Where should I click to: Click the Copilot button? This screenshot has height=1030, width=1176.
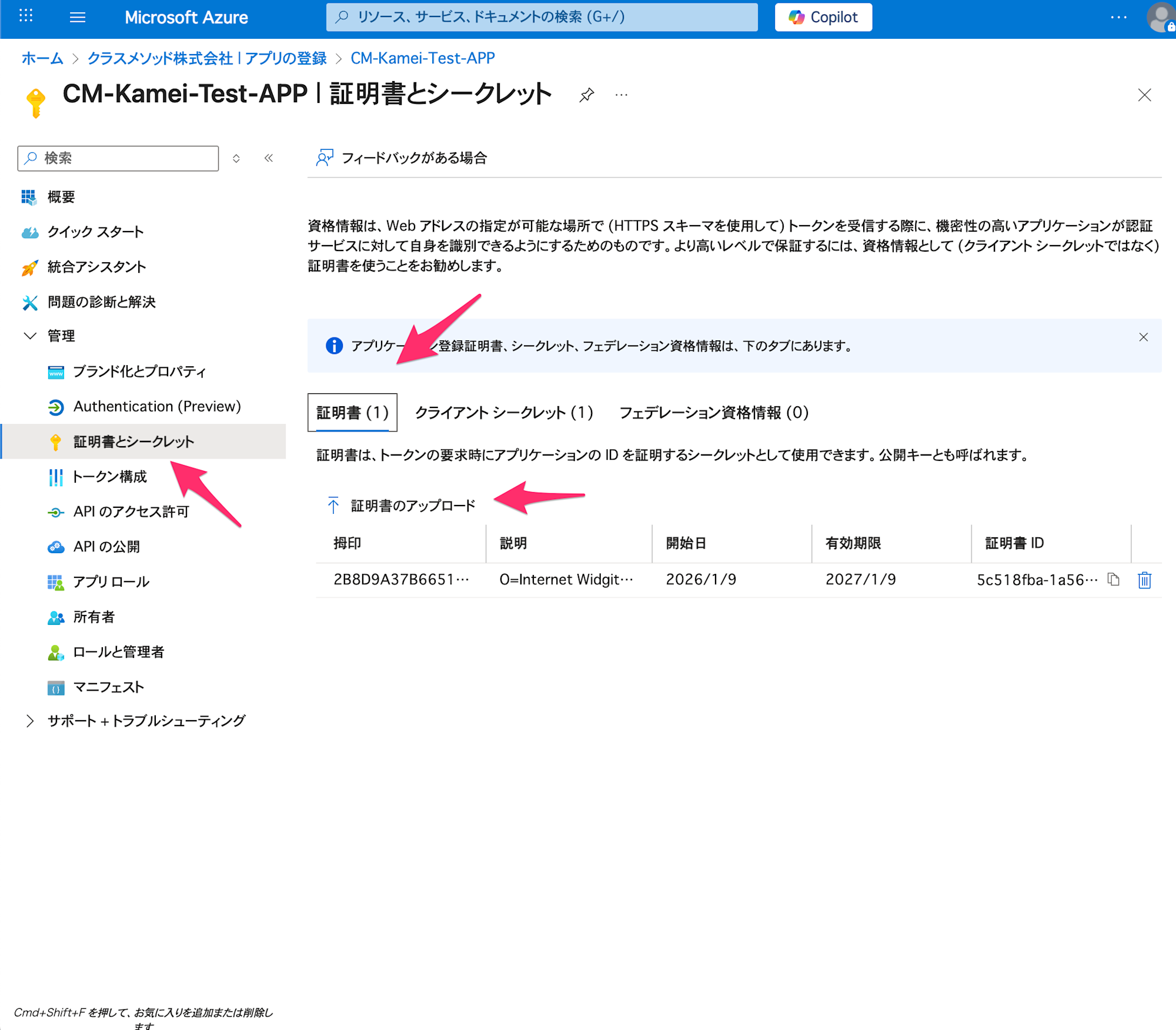[823, 17]
